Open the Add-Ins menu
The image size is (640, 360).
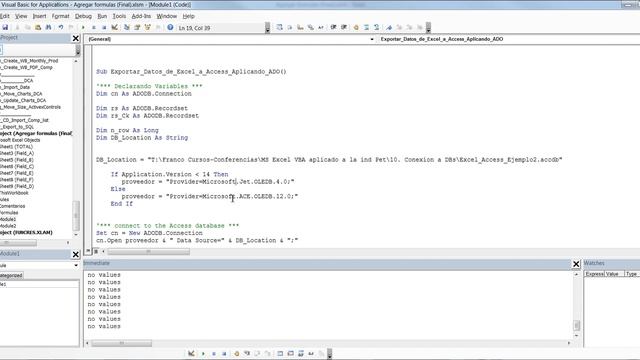tap(141, 16)
